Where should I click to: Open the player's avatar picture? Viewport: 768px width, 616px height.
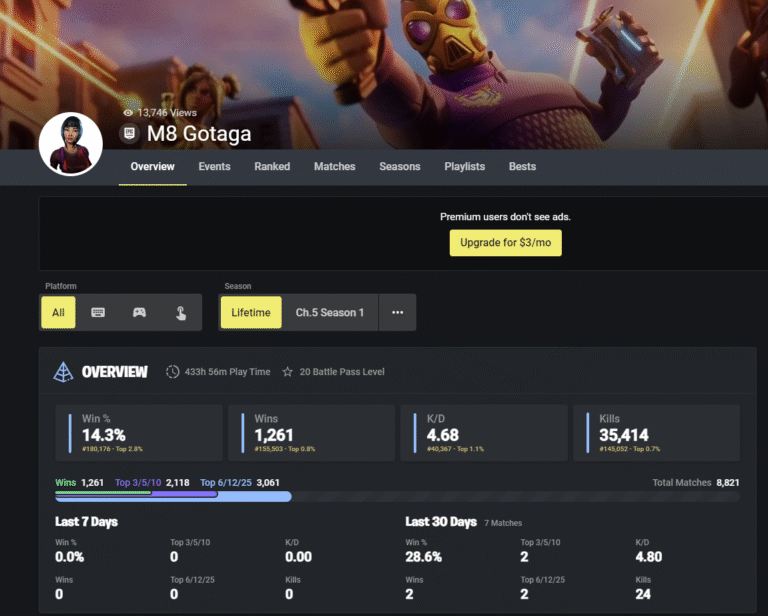(x=71, y=144)
